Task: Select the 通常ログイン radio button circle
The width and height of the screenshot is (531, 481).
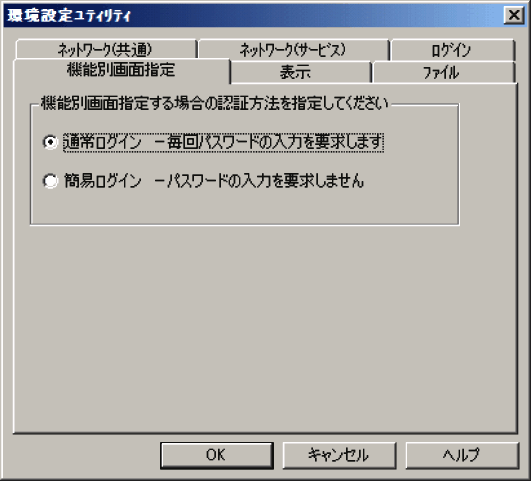Action: click(50, 142)
